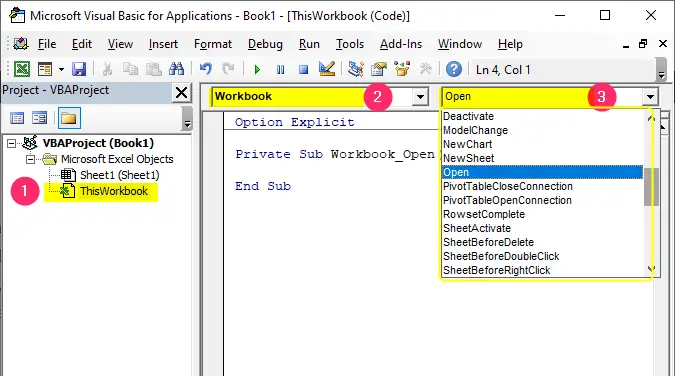Choose SheetBeforeRightClick from the list
Viewport: 675px width, 376px height.
coord(542,270)
